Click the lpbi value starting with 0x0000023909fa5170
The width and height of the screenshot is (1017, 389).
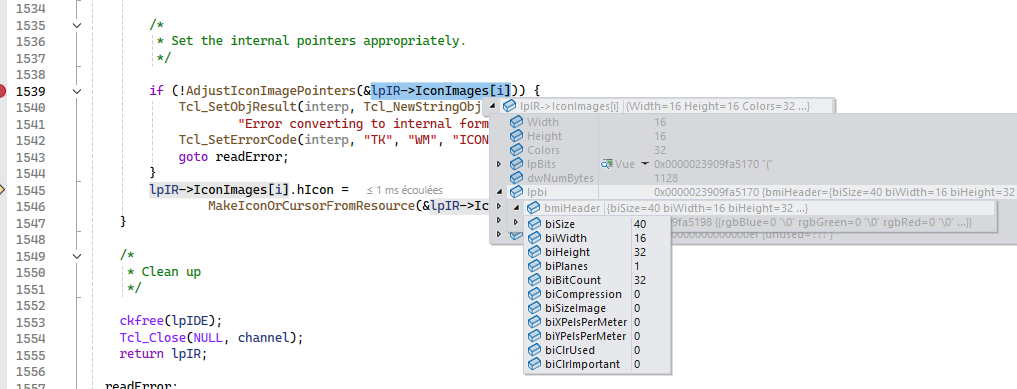pyautogui.click(x=834, y=192)
